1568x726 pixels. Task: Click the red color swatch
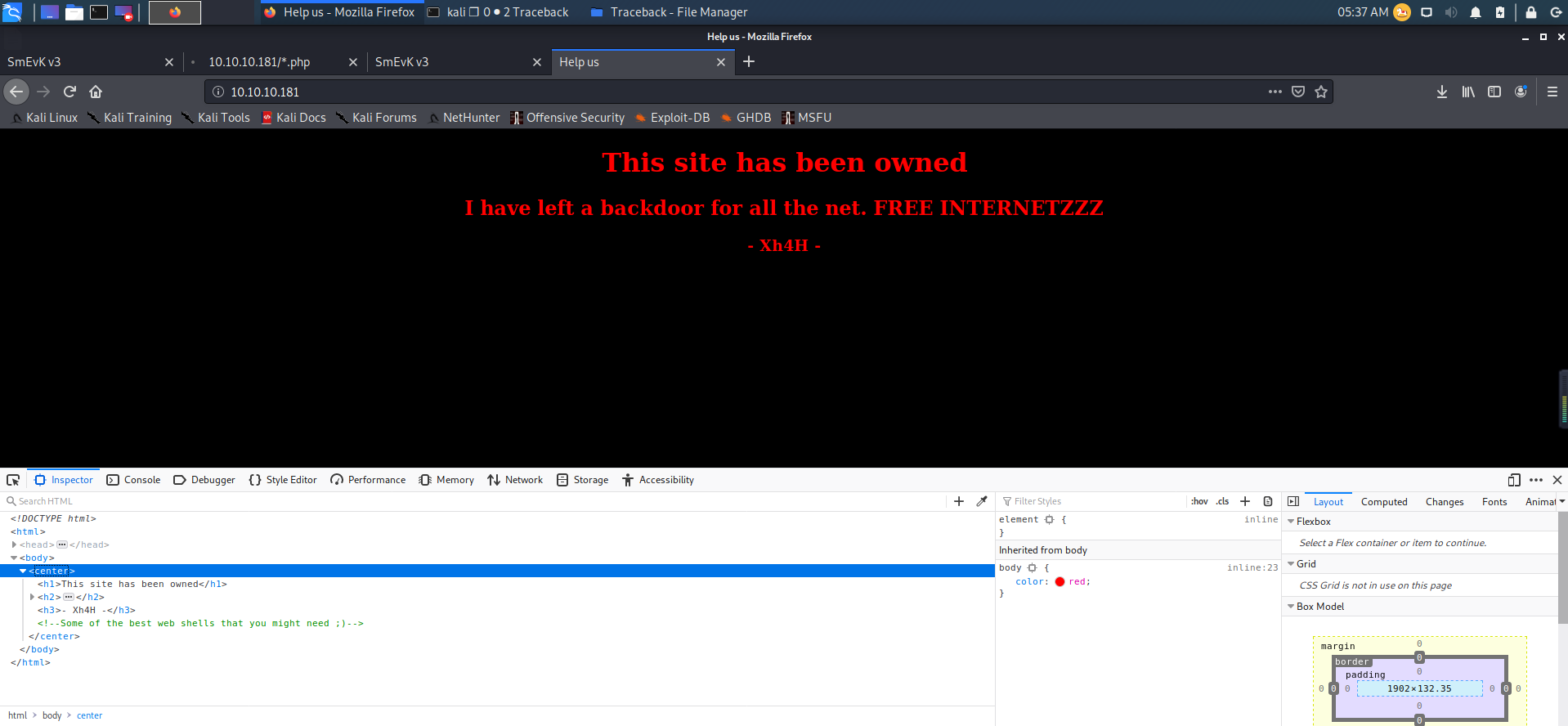tap(1060, 582)
